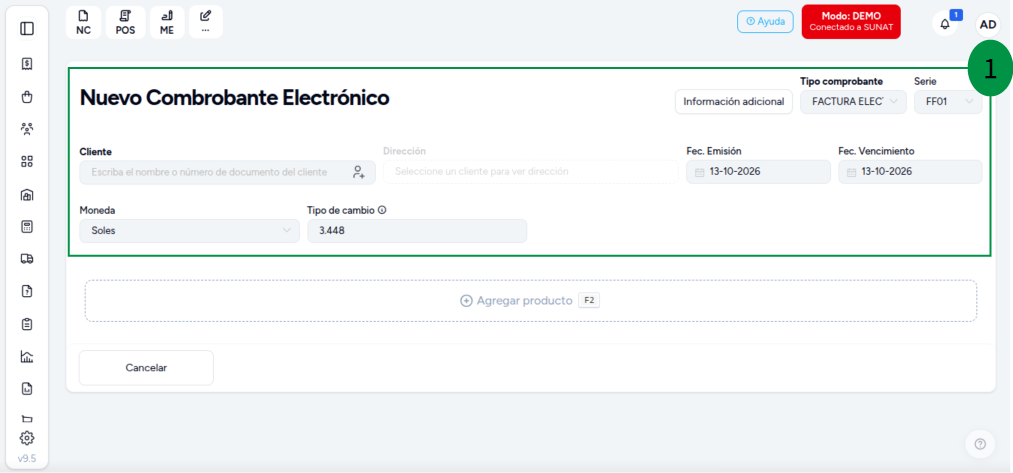The width and height of the screenshot is (1013, 473).
Task: Click the F2 shortcut key badge
Action: point(589,300)
